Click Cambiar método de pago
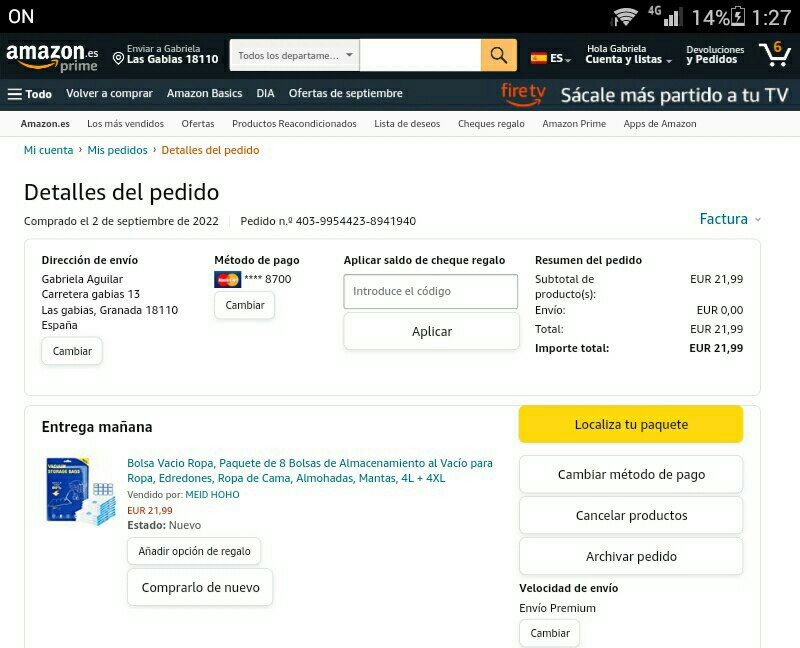Screen dimensions: 800x648 point(631,475)
